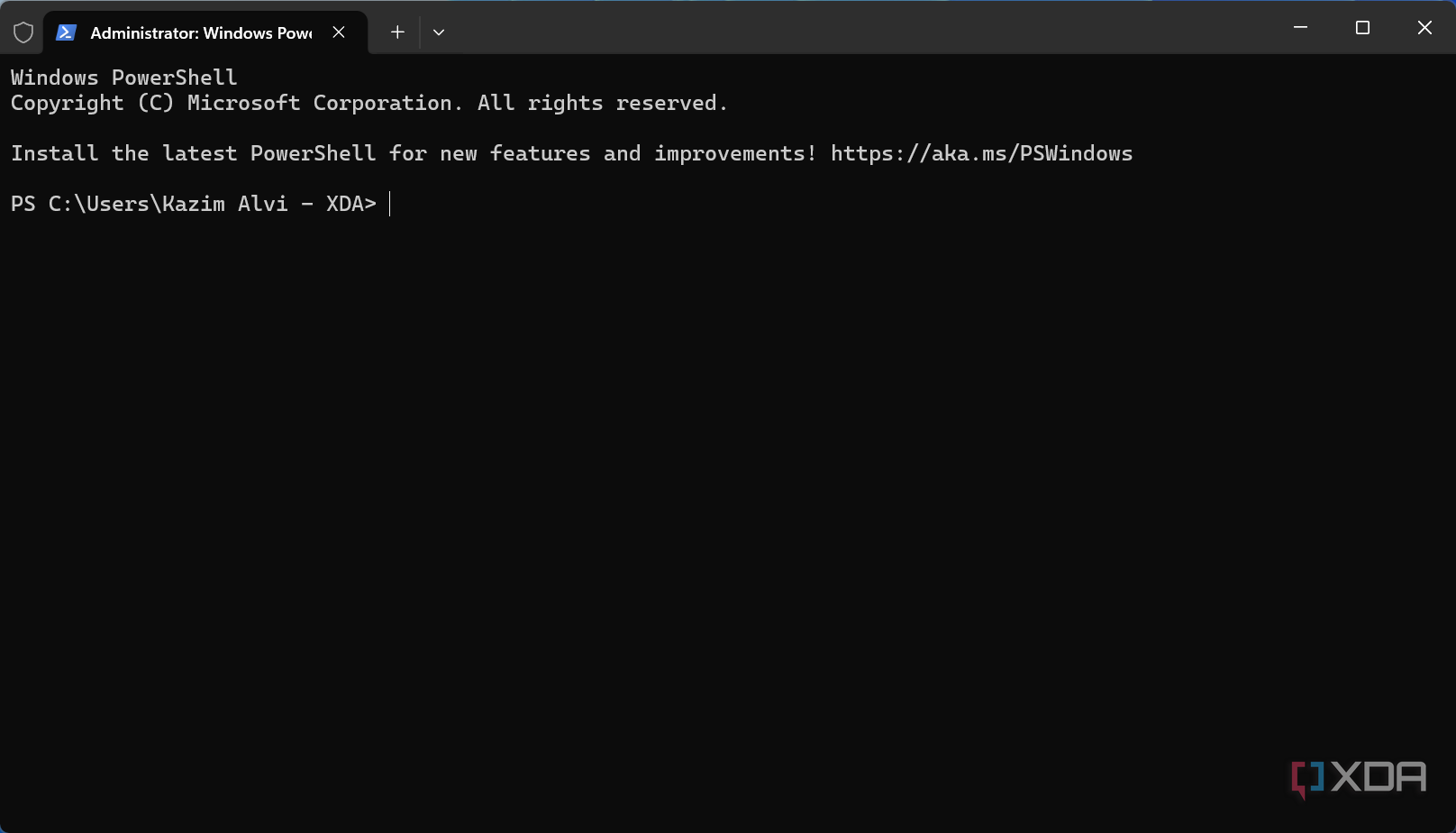Click the "C:\Users\Kazim Alvi" prompt path
1456x833 pixels.
tap(168, 205)
